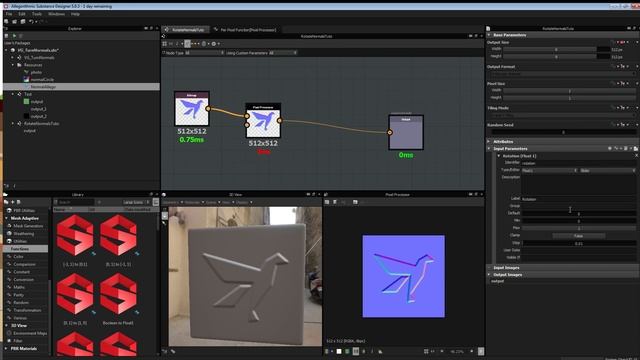This screenshot has width=640, height=360.
Task: Select Transformation function category
Action: [27, 310]
